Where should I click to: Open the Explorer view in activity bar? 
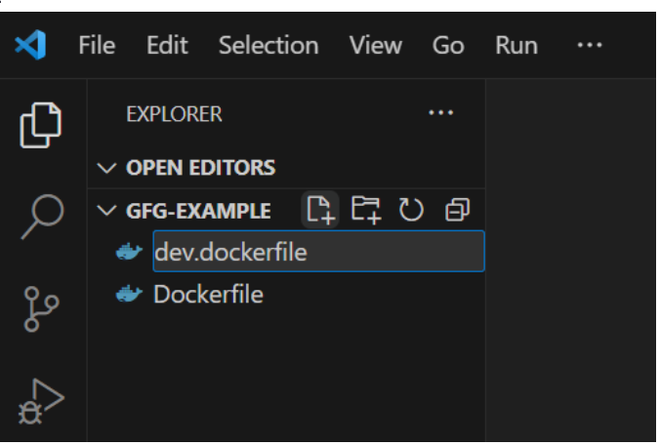pos(41,124)
